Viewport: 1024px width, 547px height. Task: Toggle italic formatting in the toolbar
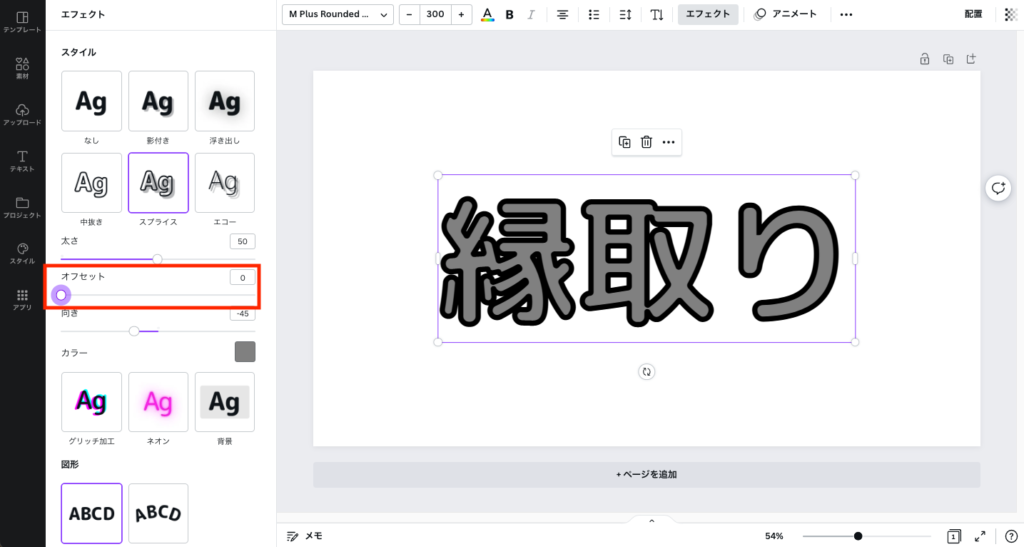pyautogui.click(x=531, y=15)
